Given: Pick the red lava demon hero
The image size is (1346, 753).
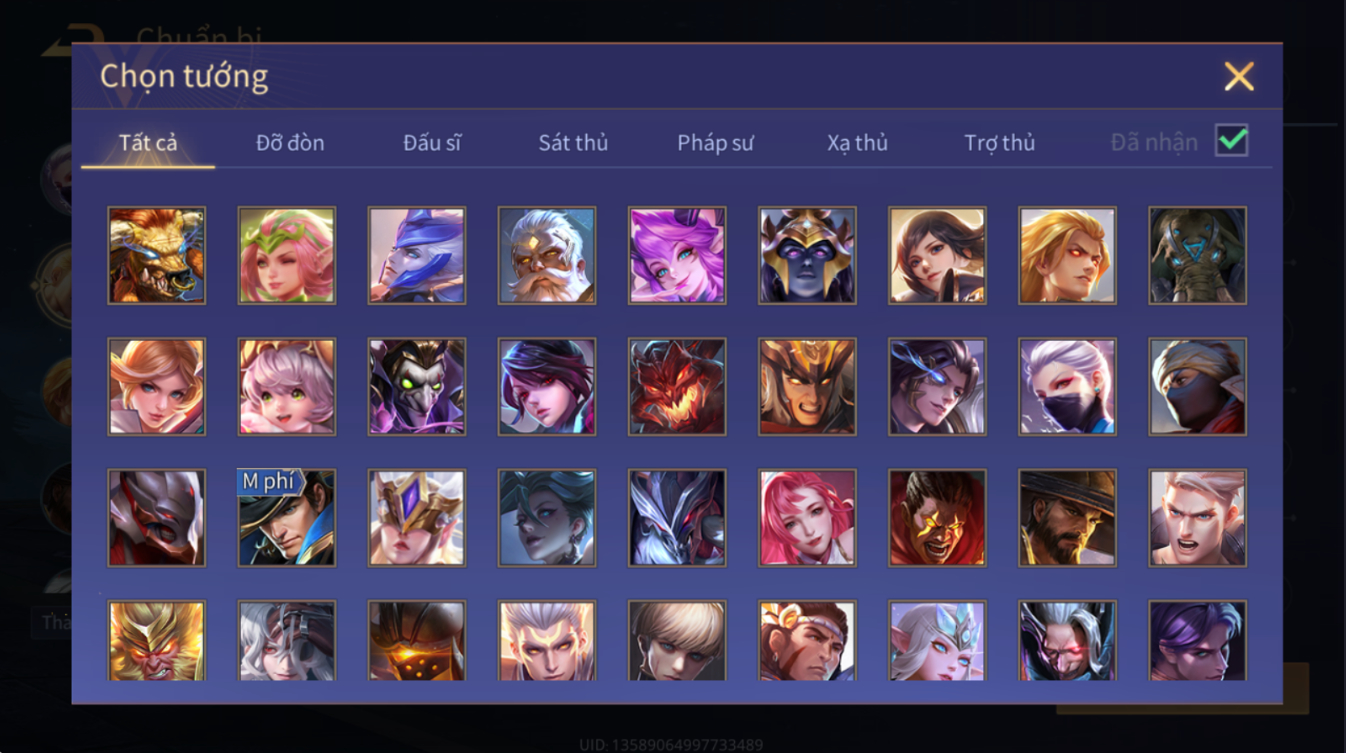Looking at the screenshot, I should point(677,386).
